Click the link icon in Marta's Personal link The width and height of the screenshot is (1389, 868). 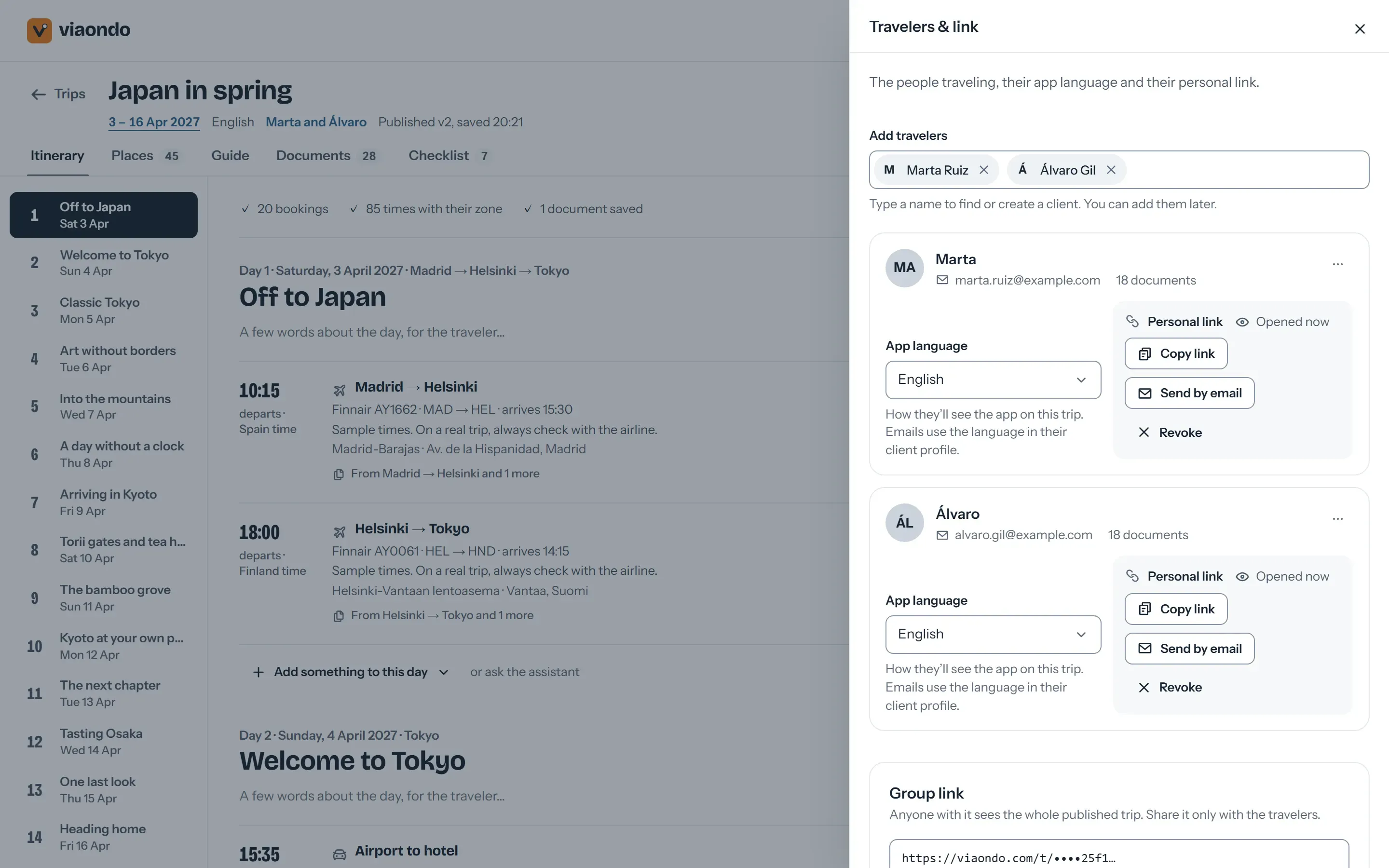(1132, 322)
